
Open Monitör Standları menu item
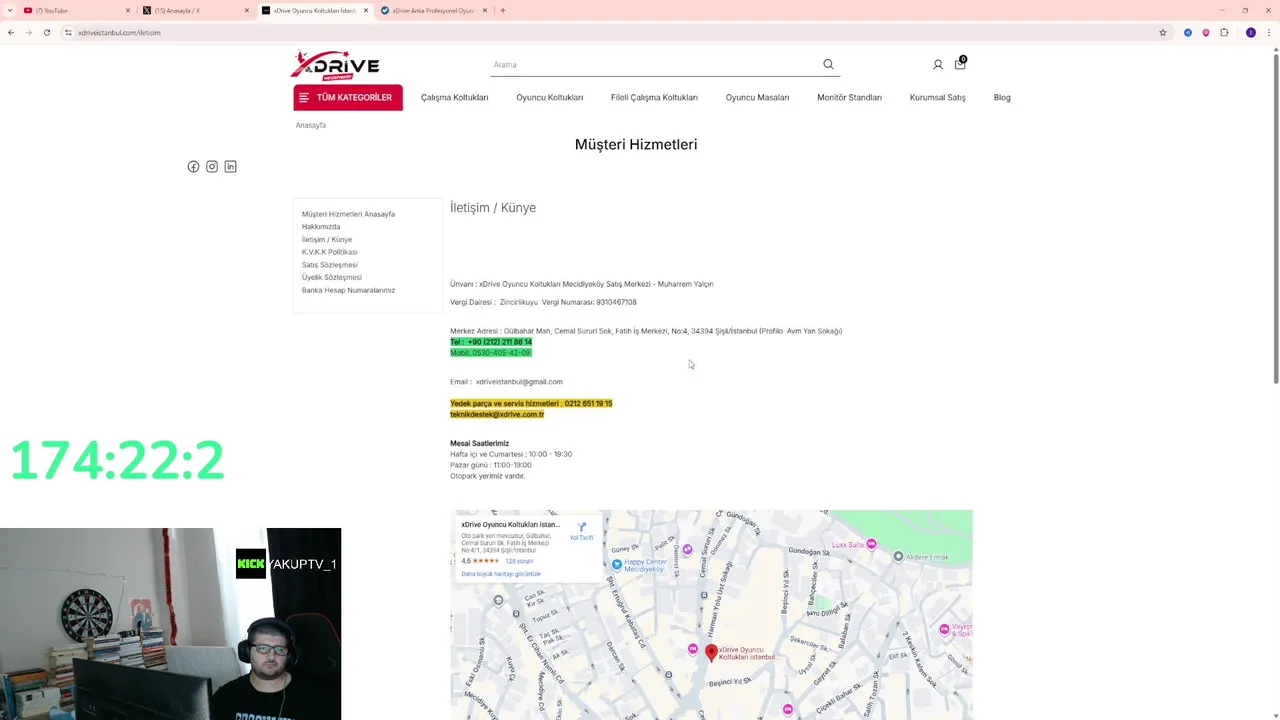[849, 97]
